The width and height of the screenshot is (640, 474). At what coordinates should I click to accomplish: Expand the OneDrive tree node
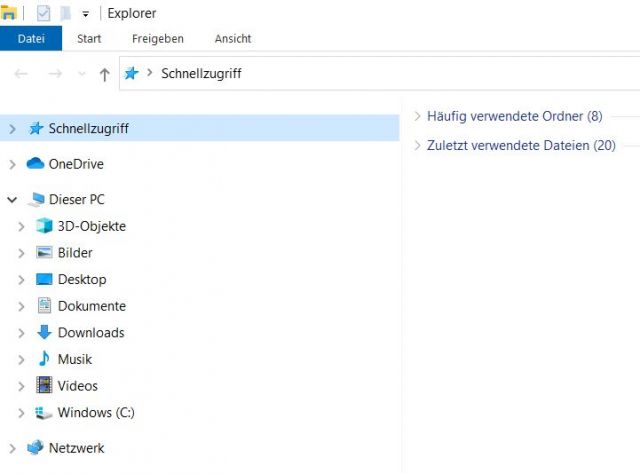pyautogui.click(x=12, y=165)
